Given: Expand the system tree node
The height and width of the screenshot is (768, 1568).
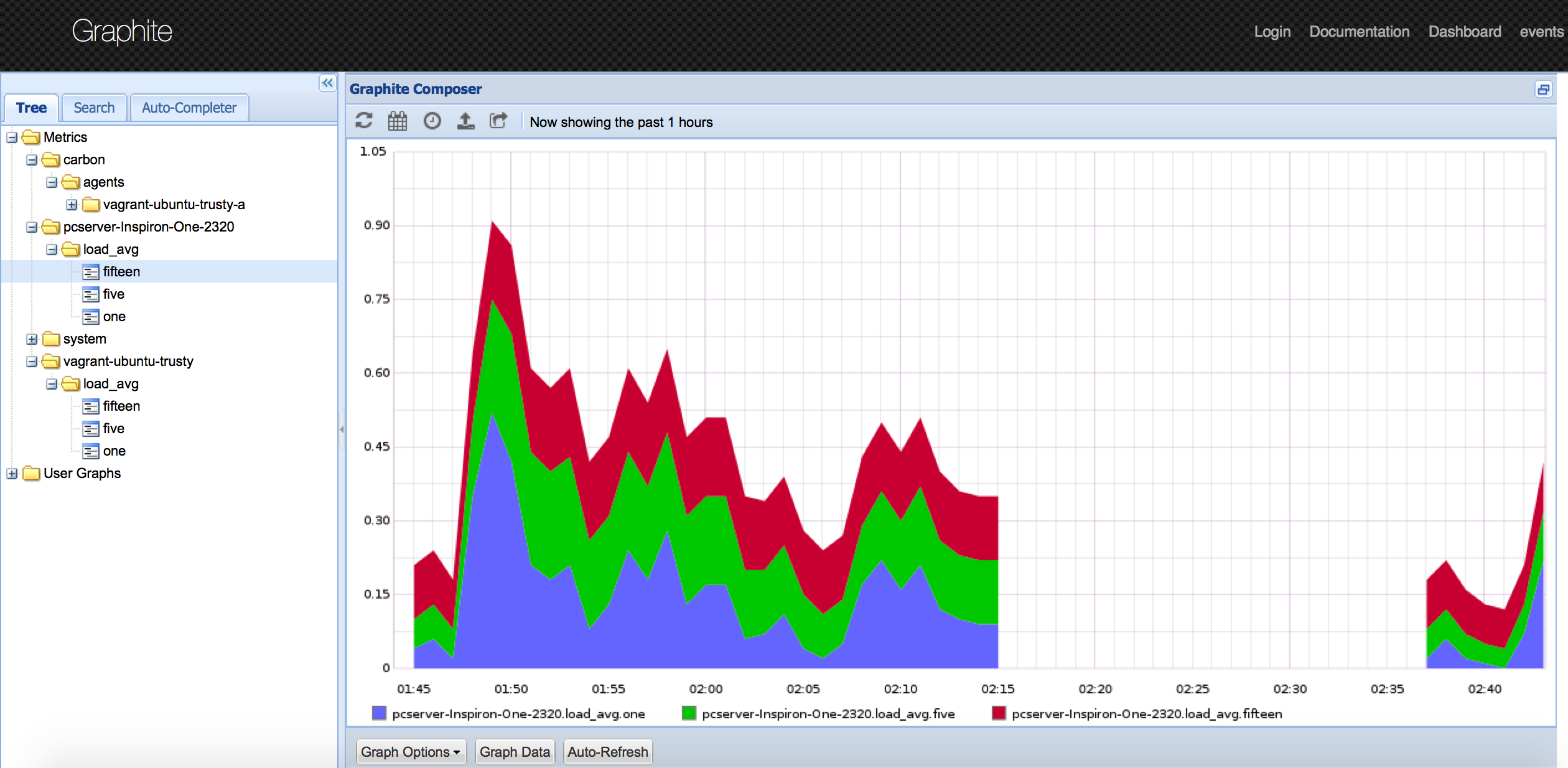Looking at the screenshot, I should coord(32,339).
